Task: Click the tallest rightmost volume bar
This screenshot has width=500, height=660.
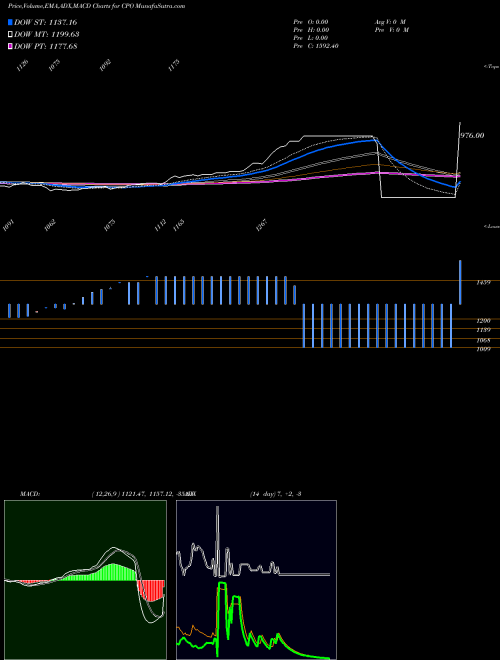Action: tap(460, 282)
